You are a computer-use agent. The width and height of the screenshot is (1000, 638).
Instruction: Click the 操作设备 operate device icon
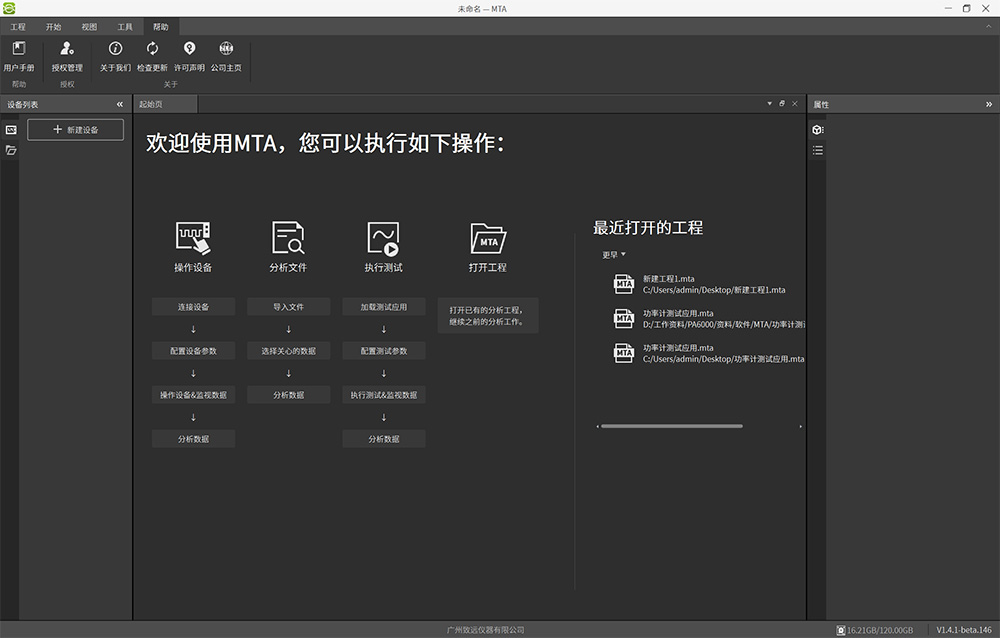pos(193,238)
